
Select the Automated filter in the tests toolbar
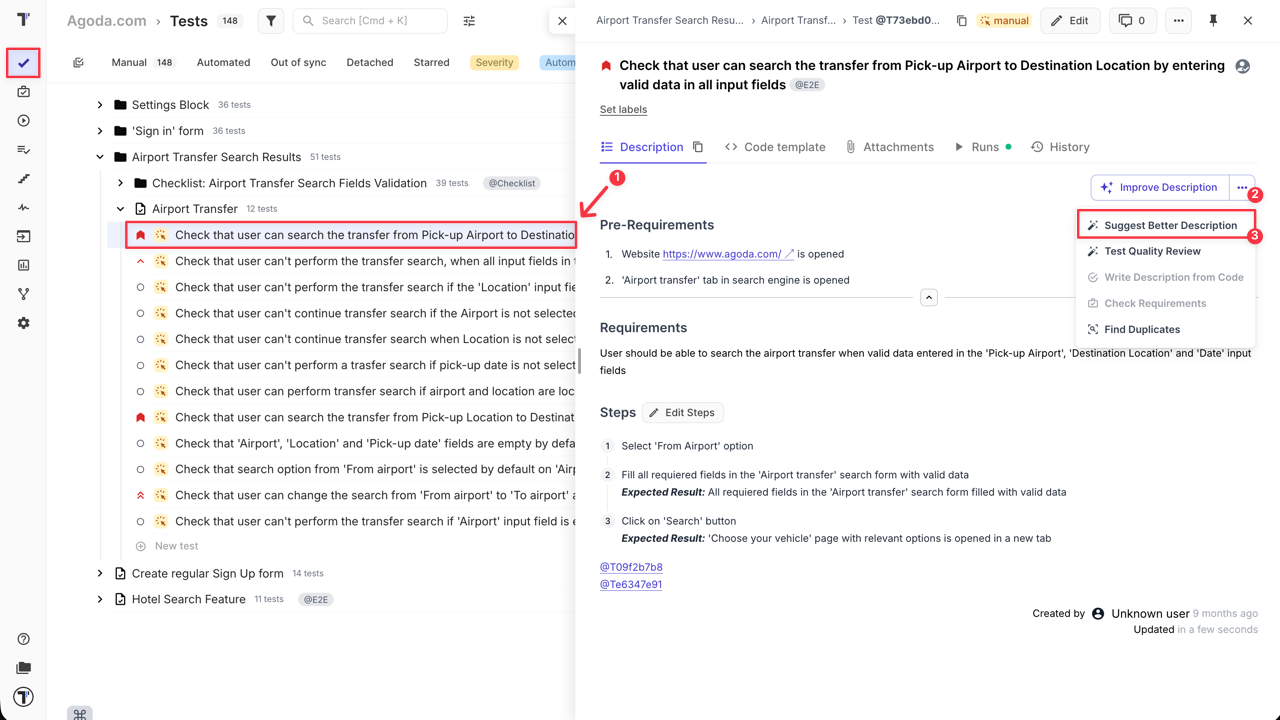pyautogui.click(x=222, y=62)
